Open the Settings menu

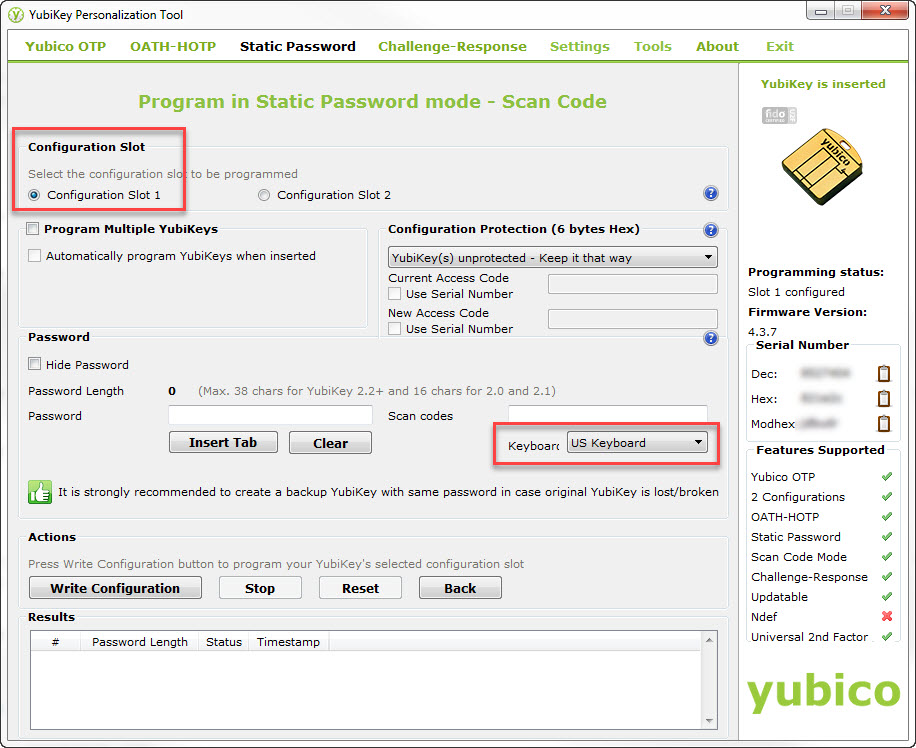pyautogui.click(x=579, y=46)
